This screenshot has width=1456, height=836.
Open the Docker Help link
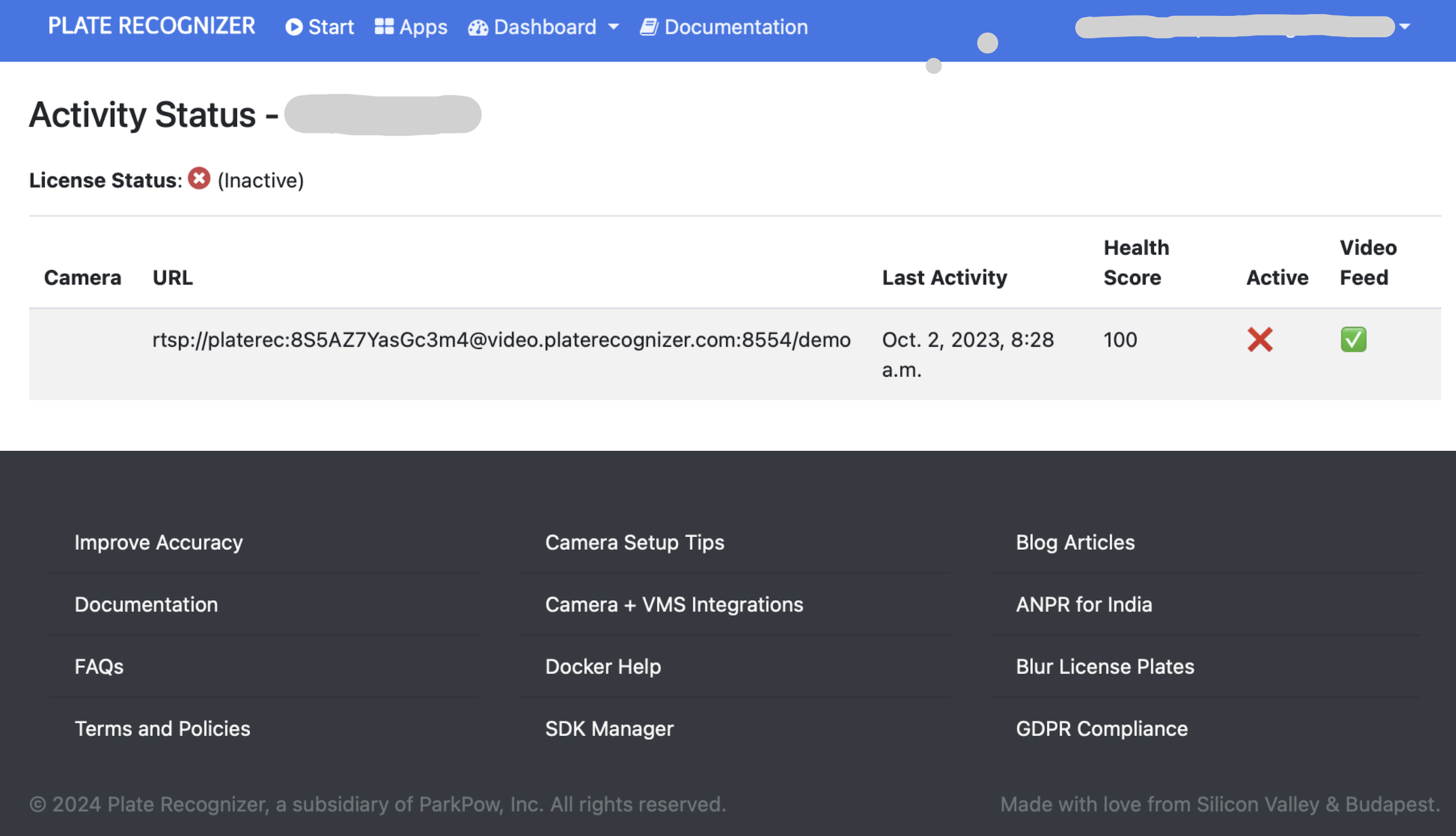click(x=603, y=666)
